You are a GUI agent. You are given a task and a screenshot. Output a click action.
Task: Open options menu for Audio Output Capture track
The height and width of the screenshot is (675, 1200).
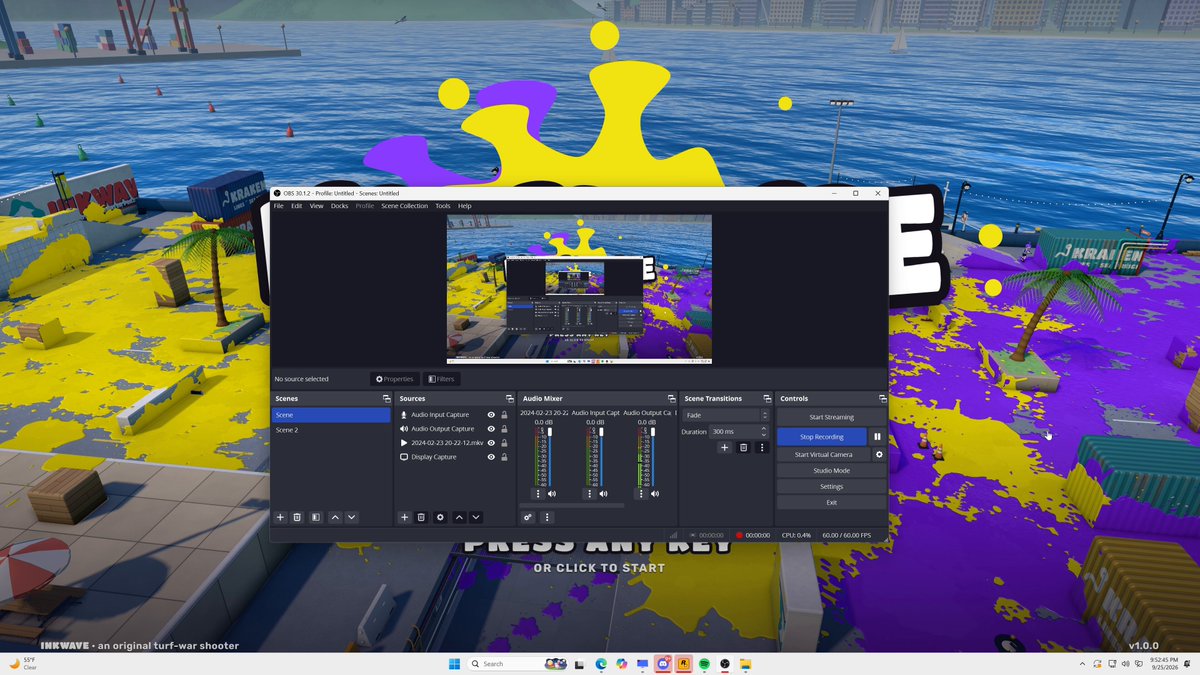[x=641, y=493]
